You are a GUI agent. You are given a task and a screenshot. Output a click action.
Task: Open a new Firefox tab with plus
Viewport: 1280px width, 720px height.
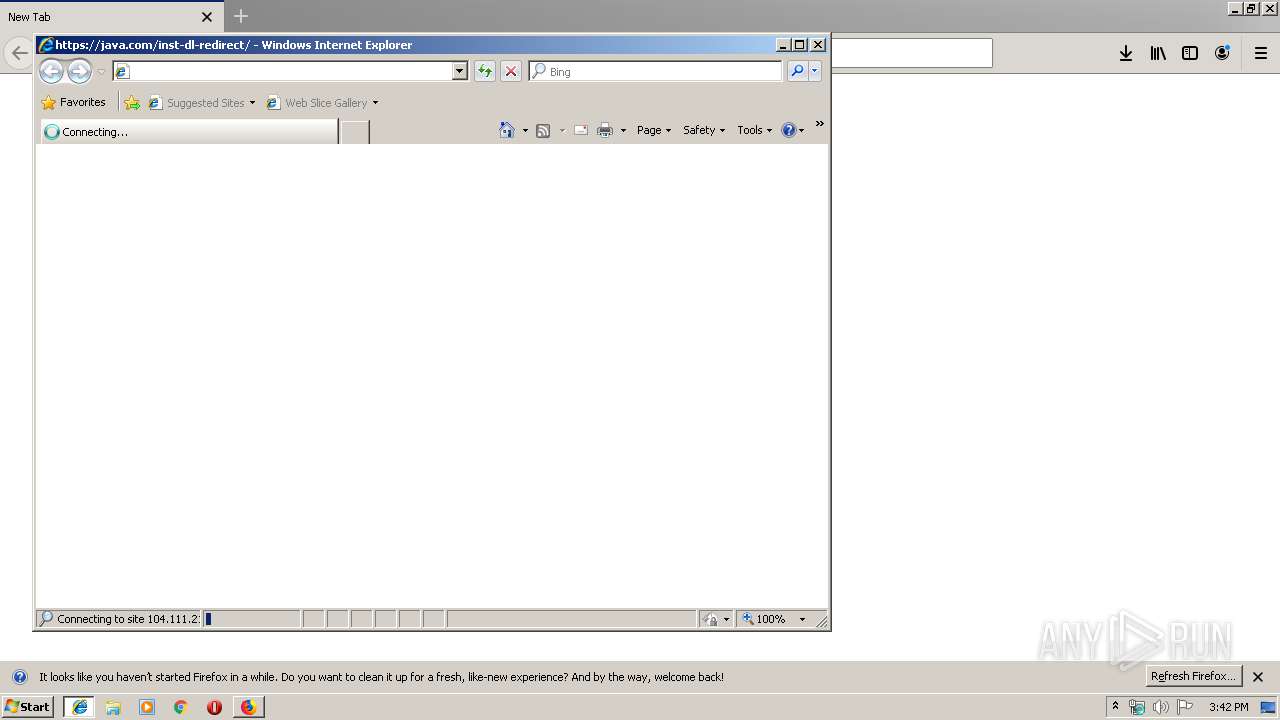241,16
